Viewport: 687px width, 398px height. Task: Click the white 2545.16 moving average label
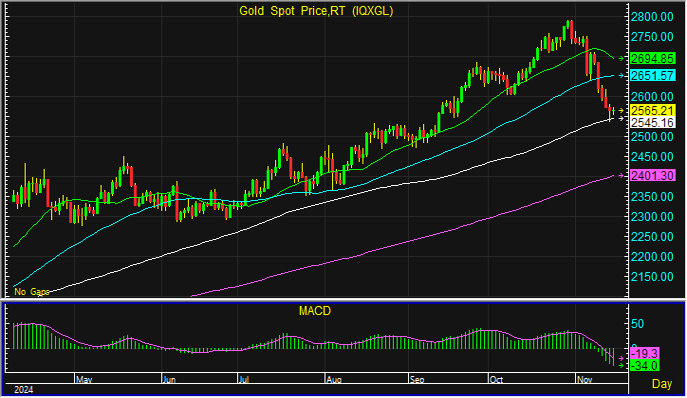(x=652, y=122)
